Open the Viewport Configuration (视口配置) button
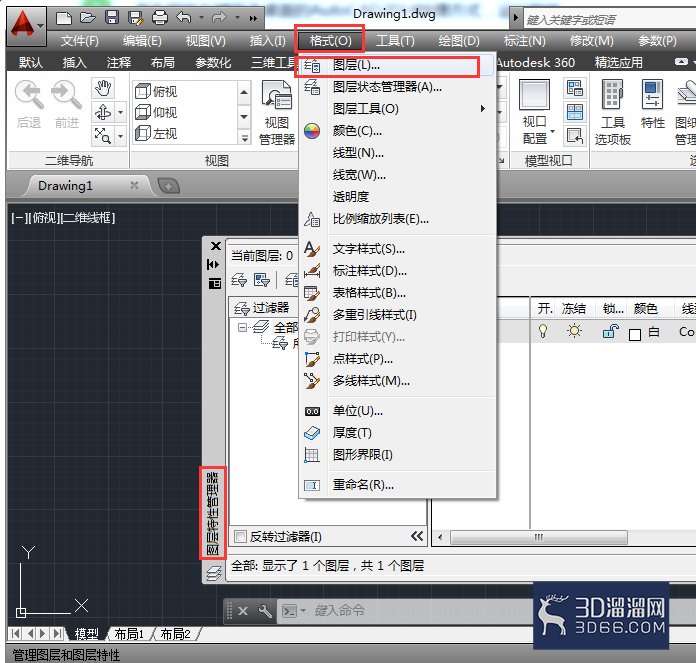 tap(537, 113)
